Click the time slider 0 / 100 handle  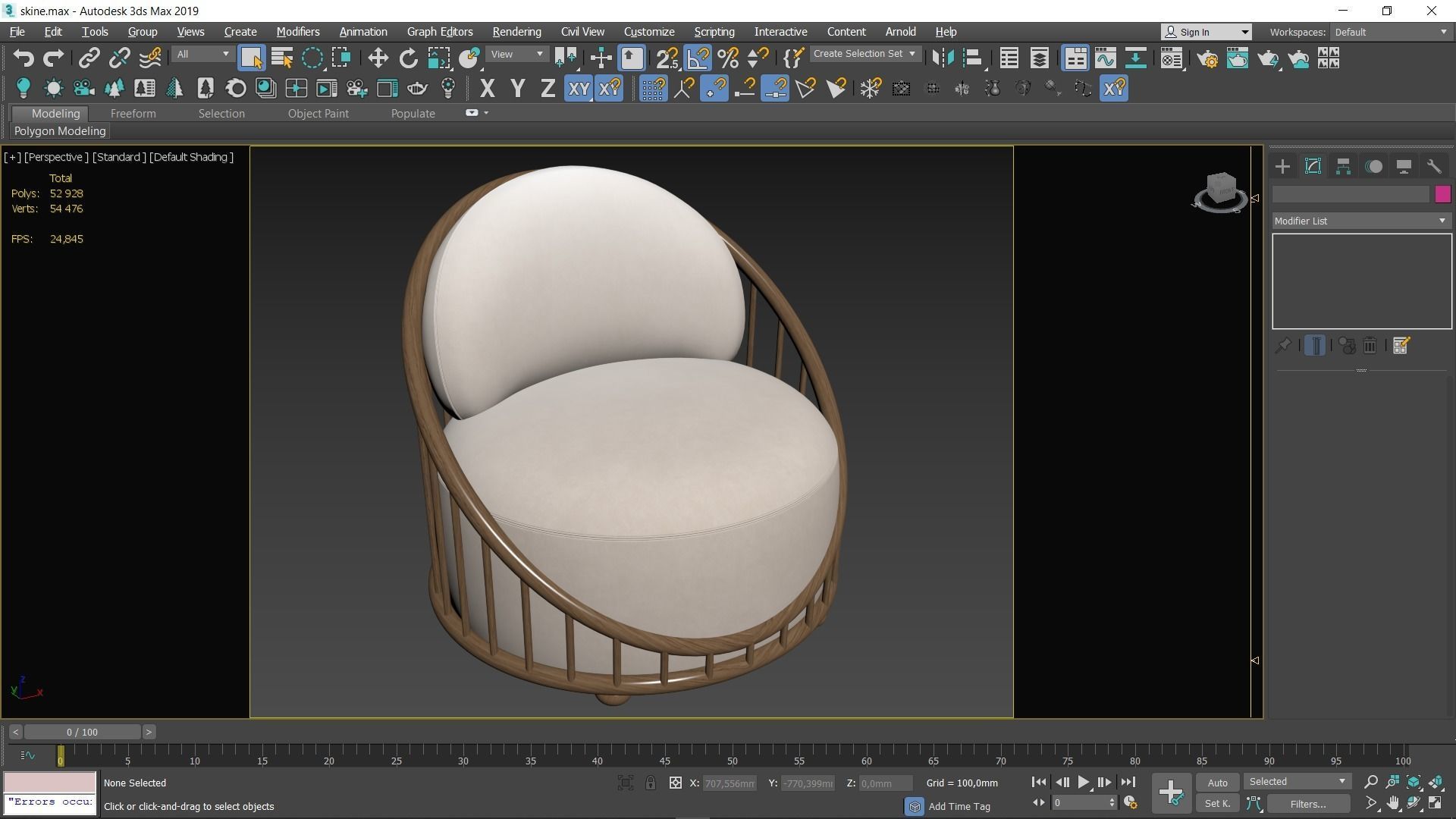(82, 732)
